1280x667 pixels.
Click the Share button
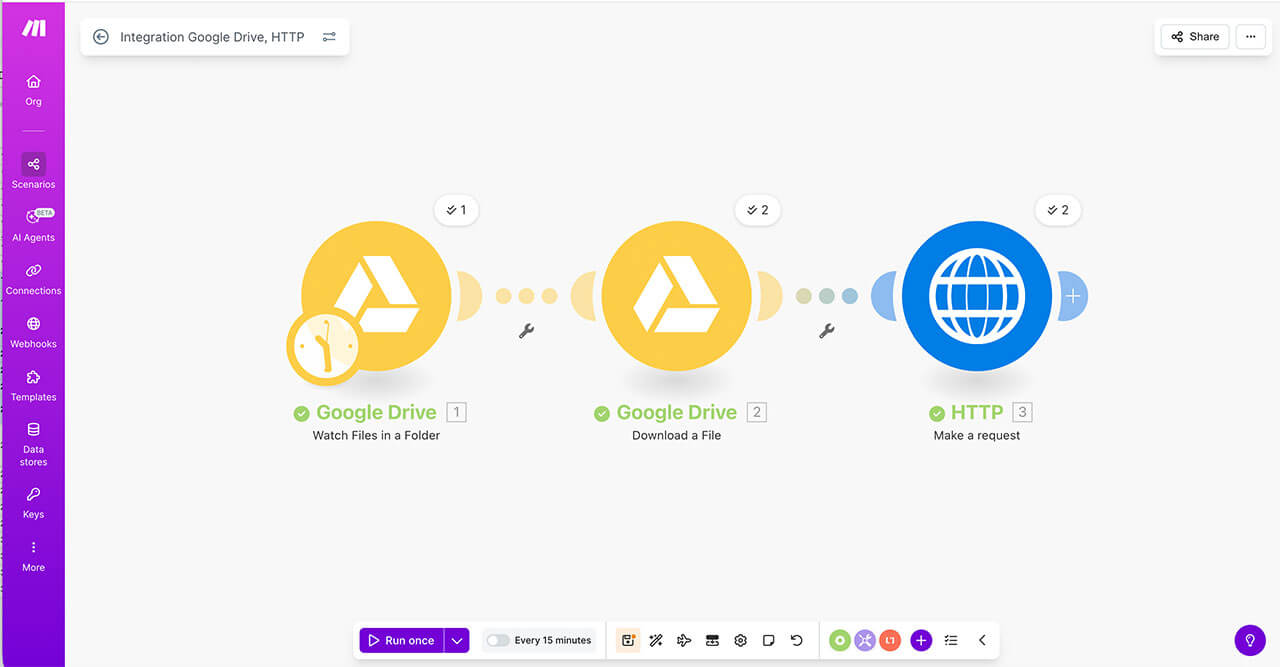click(x=1195, y=37)
